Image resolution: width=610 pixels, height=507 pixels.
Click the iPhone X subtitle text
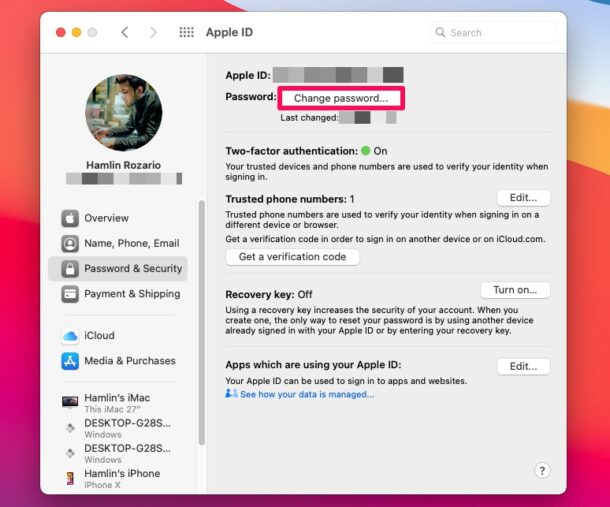coord(102,485)
